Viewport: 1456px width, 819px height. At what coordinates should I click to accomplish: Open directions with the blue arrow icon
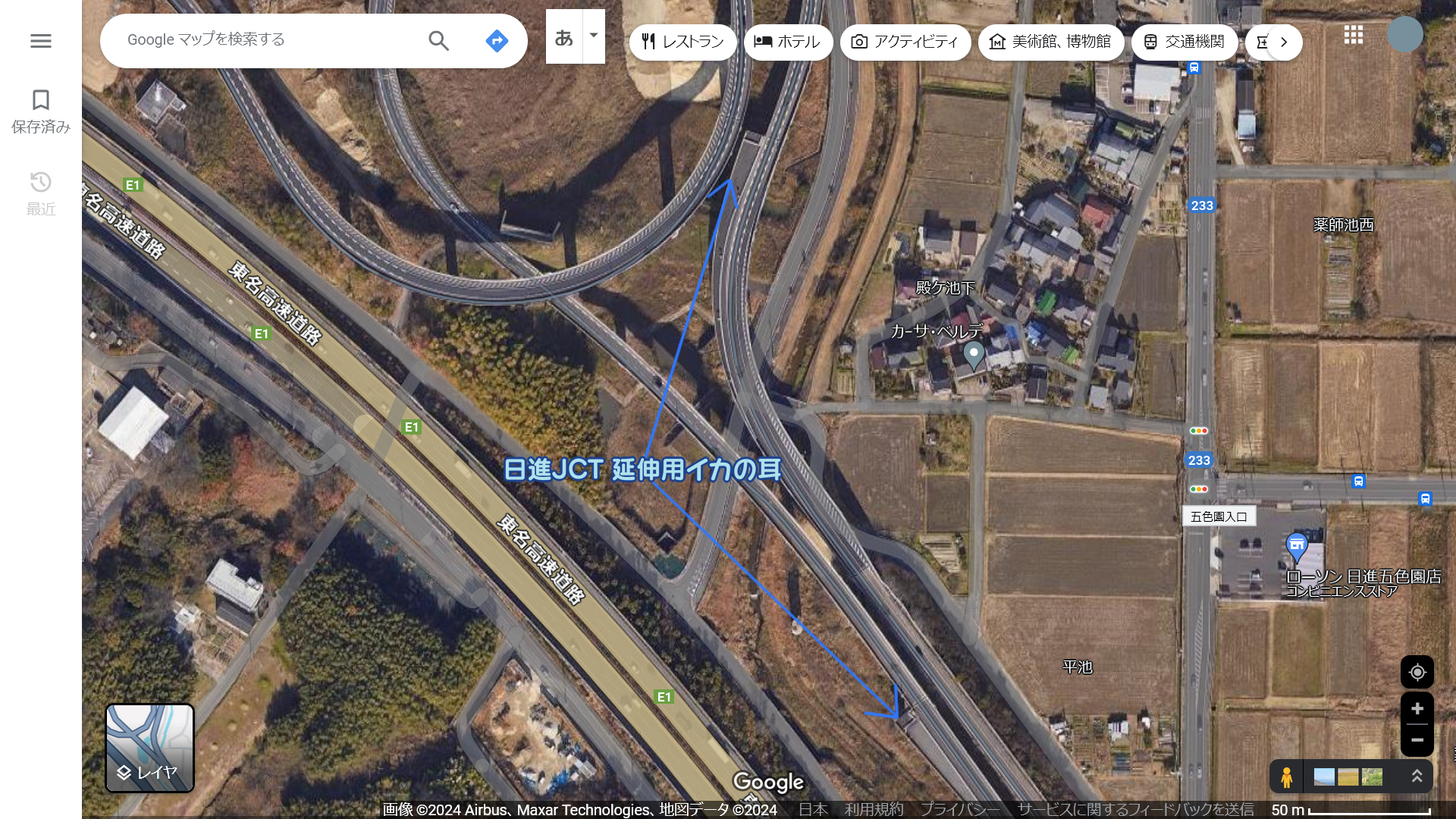coord(497,41)
